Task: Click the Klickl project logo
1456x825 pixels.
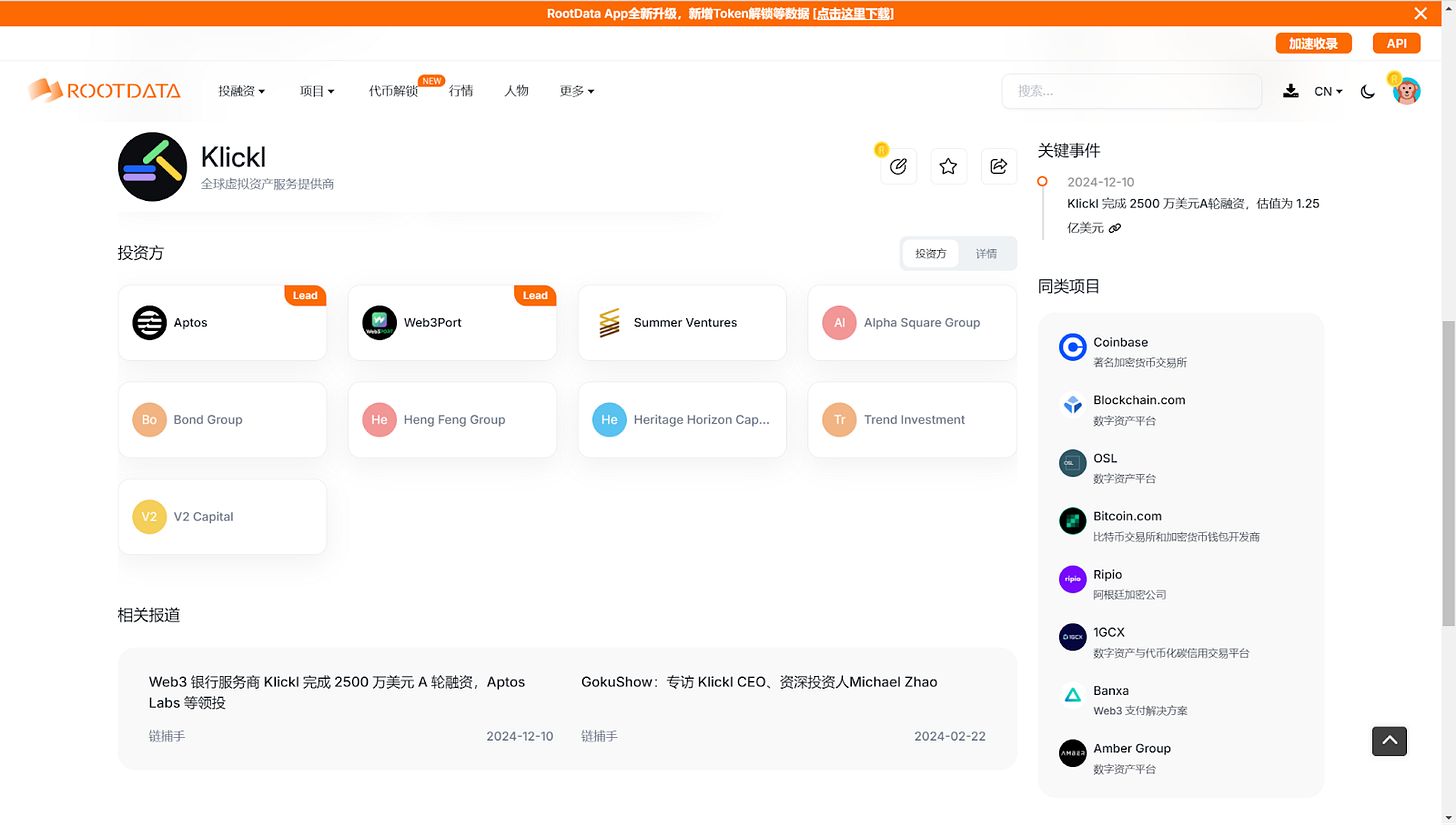Action: click(x=152, y=167)
